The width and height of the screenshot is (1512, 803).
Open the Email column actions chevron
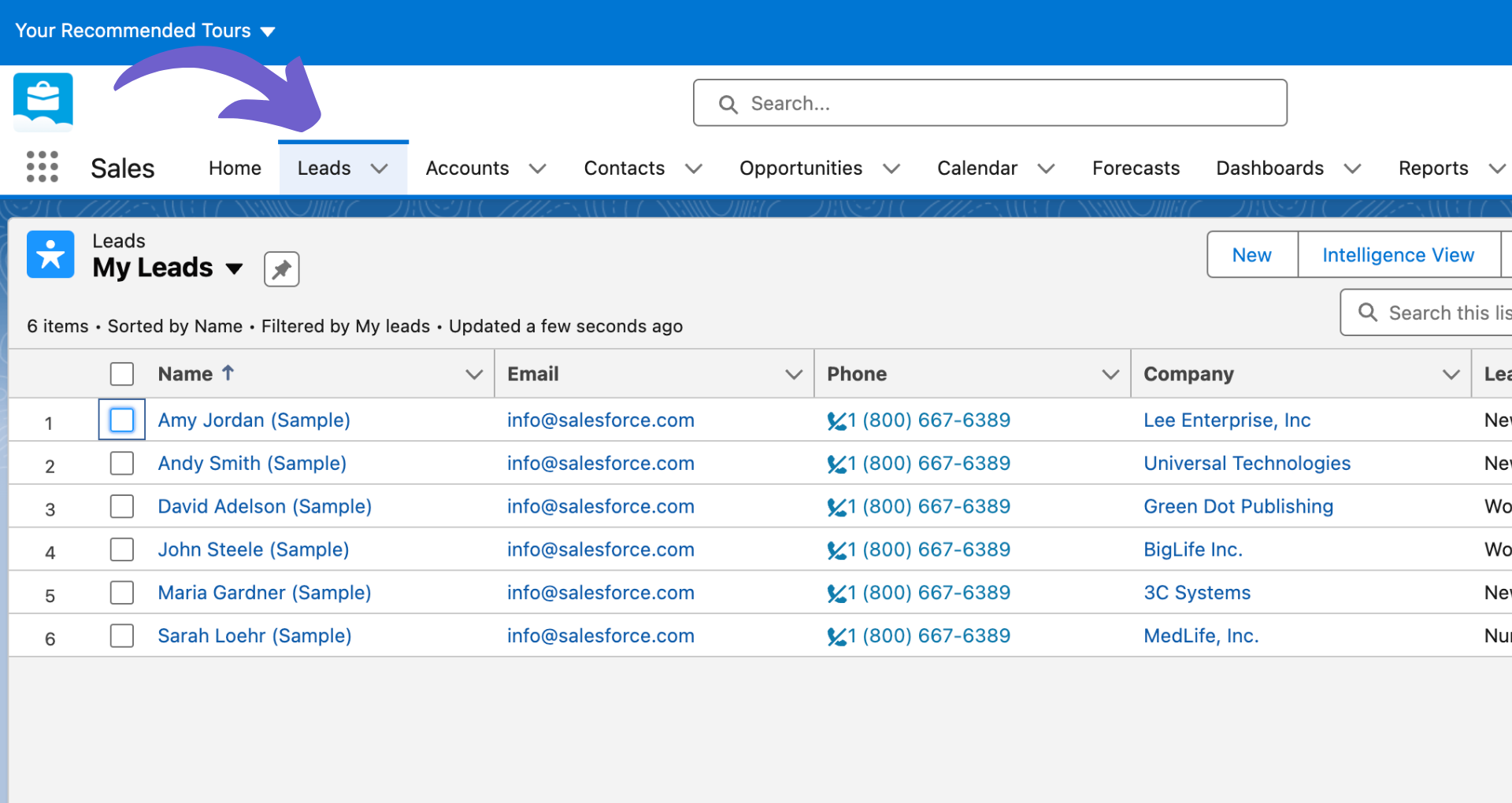tap(794, 375)
